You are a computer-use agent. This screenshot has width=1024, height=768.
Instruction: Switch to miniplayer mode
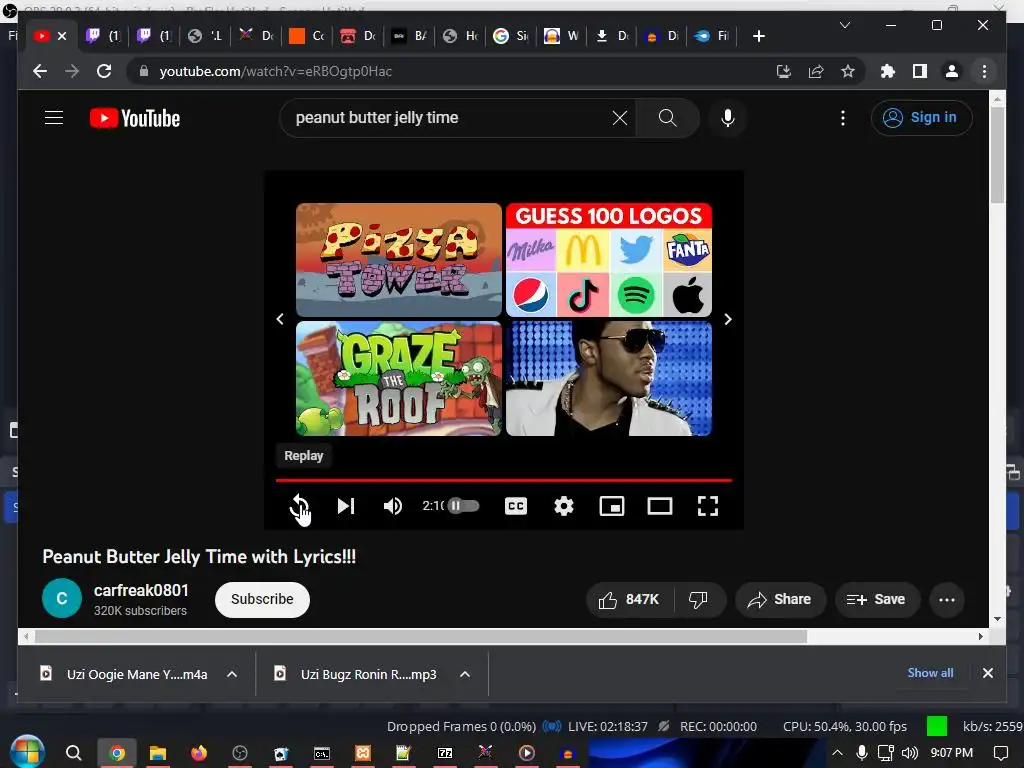pyautogui.click(x=612, y=506)
